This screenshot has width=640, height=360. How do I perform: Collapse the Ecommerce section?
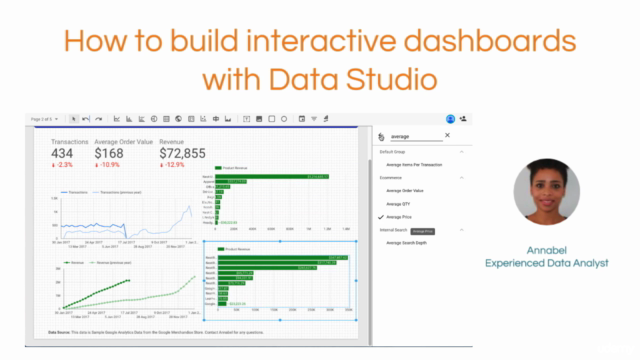point(462,178)
